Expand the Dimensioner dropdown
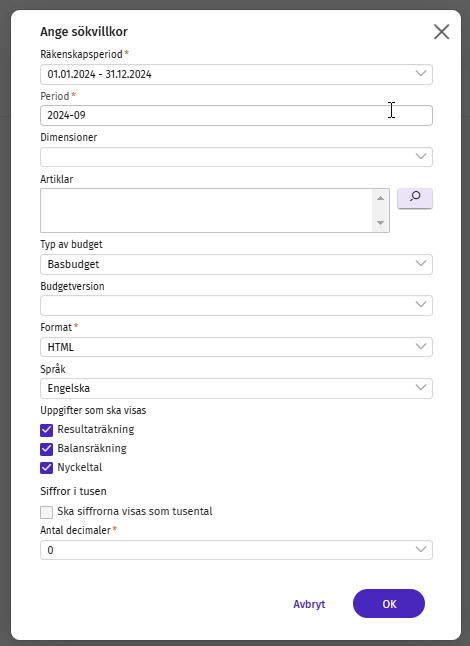The image size is (470, 646). [x=236, y=157]
